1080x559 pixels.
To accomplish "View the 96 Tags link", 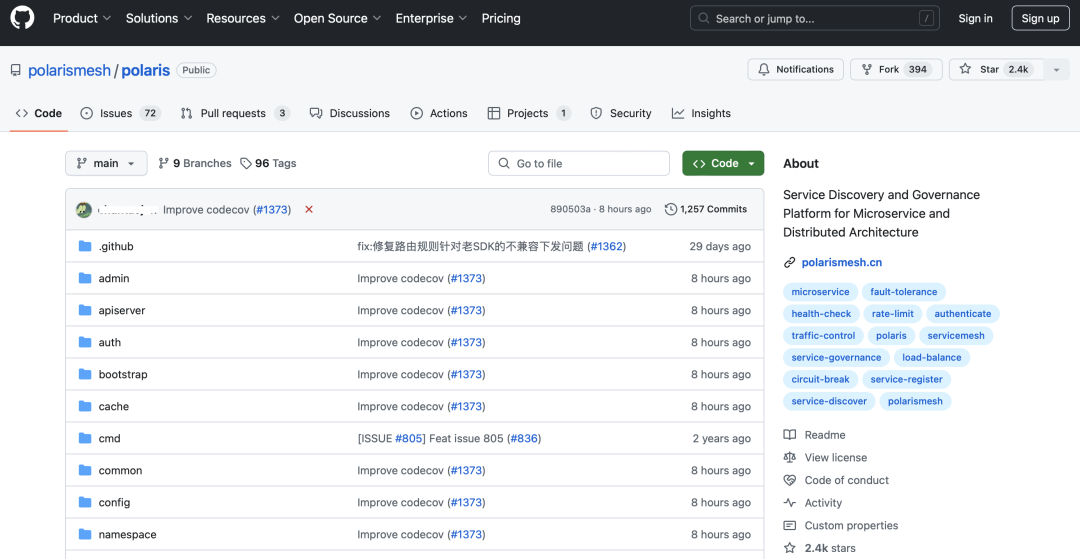I will click(x=268, y=163).
